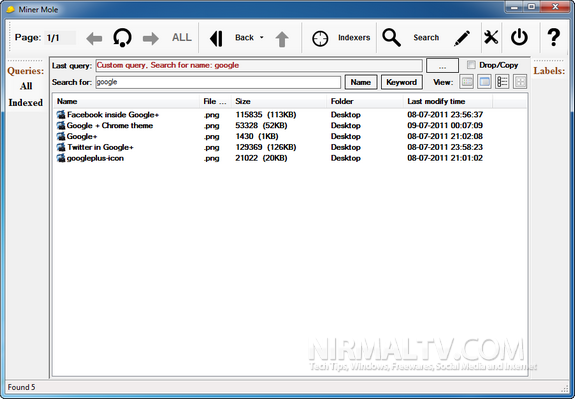This screenshot has width=575, height=399.
Task: Click the Search for input field
Action: [218, 82]
